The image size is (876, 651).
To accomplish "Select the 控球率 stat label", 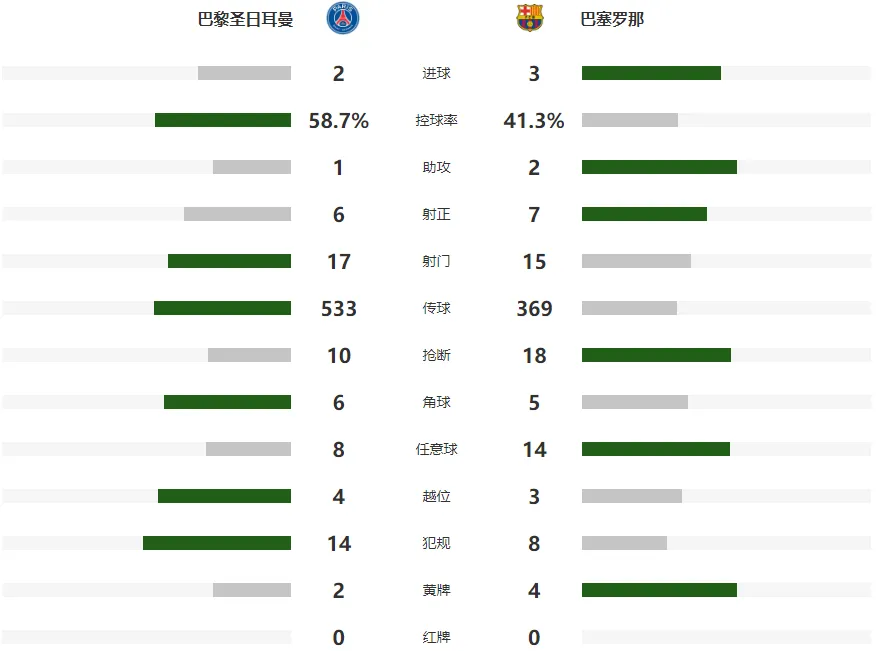I will pos(436,120).
